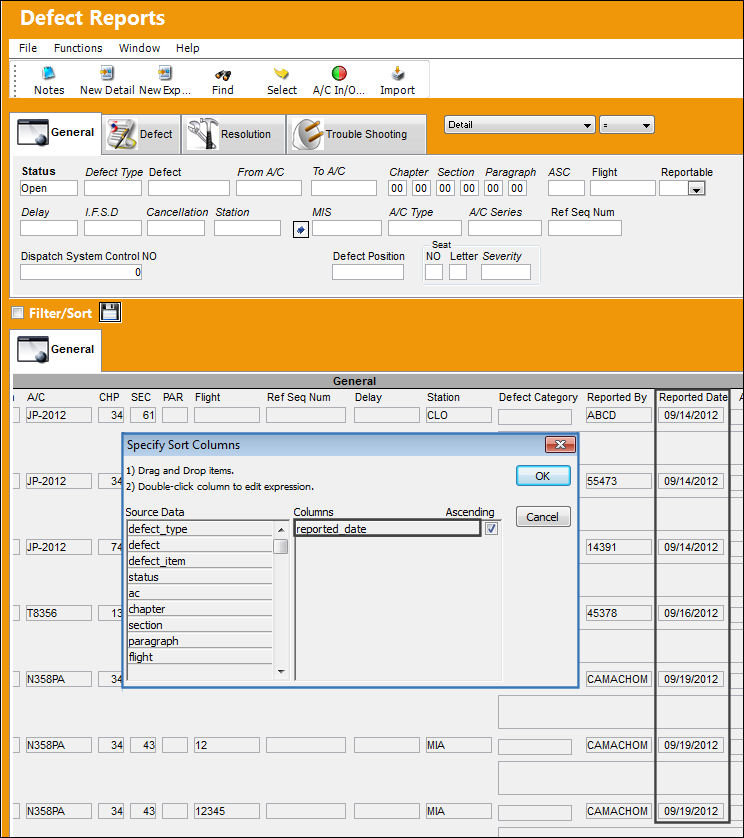Click the Dispatch System Control NO field
This screenshot has height=838, width=744.
tap(81, 272)
